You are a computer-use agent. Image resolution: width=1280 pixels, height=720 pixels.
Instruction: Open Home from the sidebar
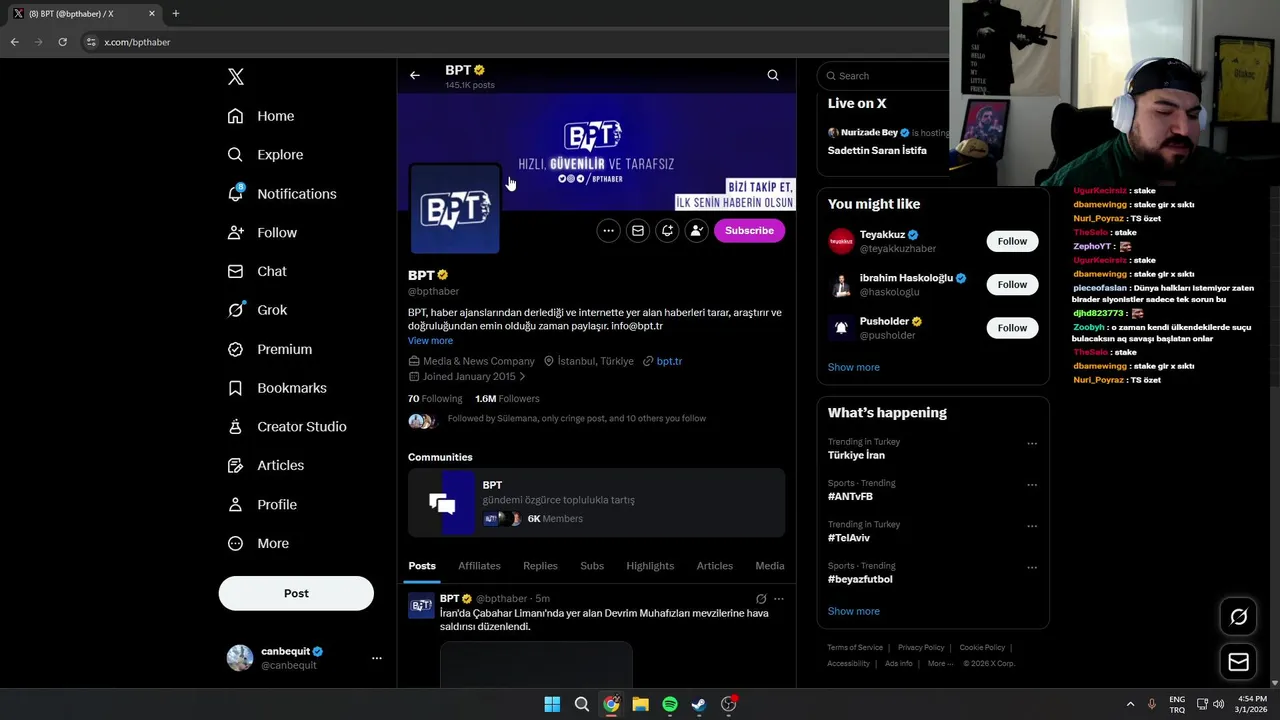[261, 116]
